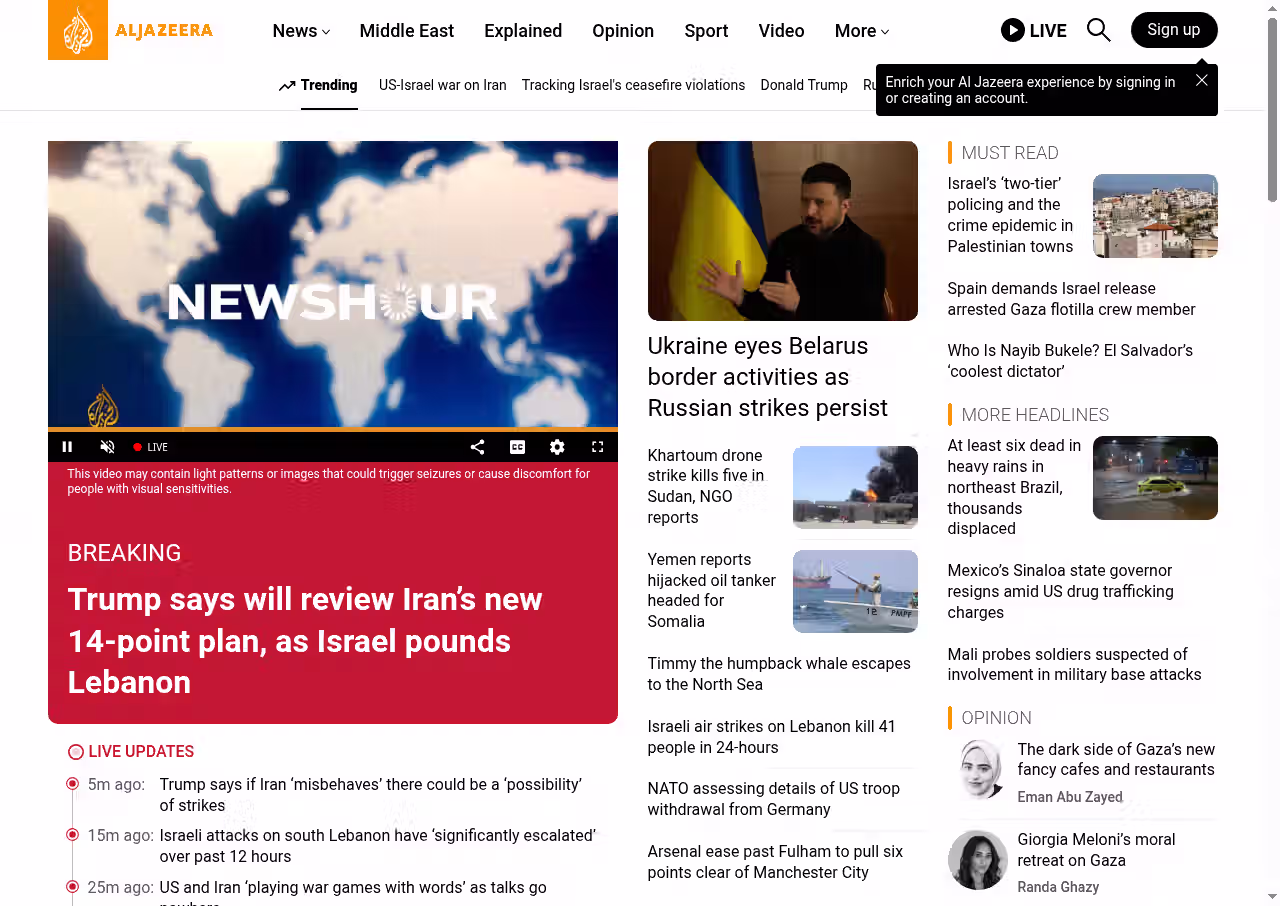Click the Sign up button
Viewport: 1280px width, 906px height.
[x=1174, y=30]
